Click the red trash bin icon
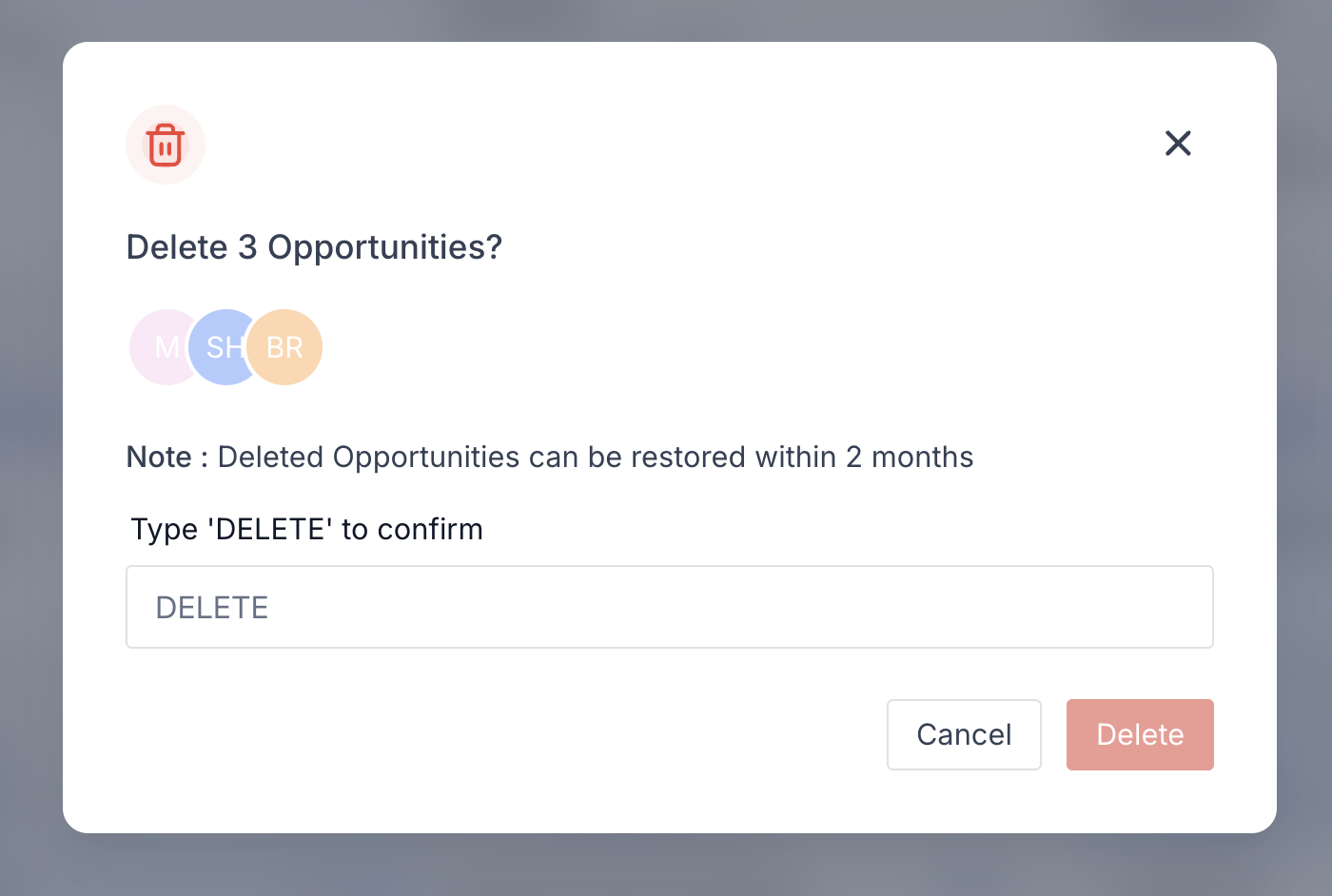The image size is (1332, 896). (166, 145)
